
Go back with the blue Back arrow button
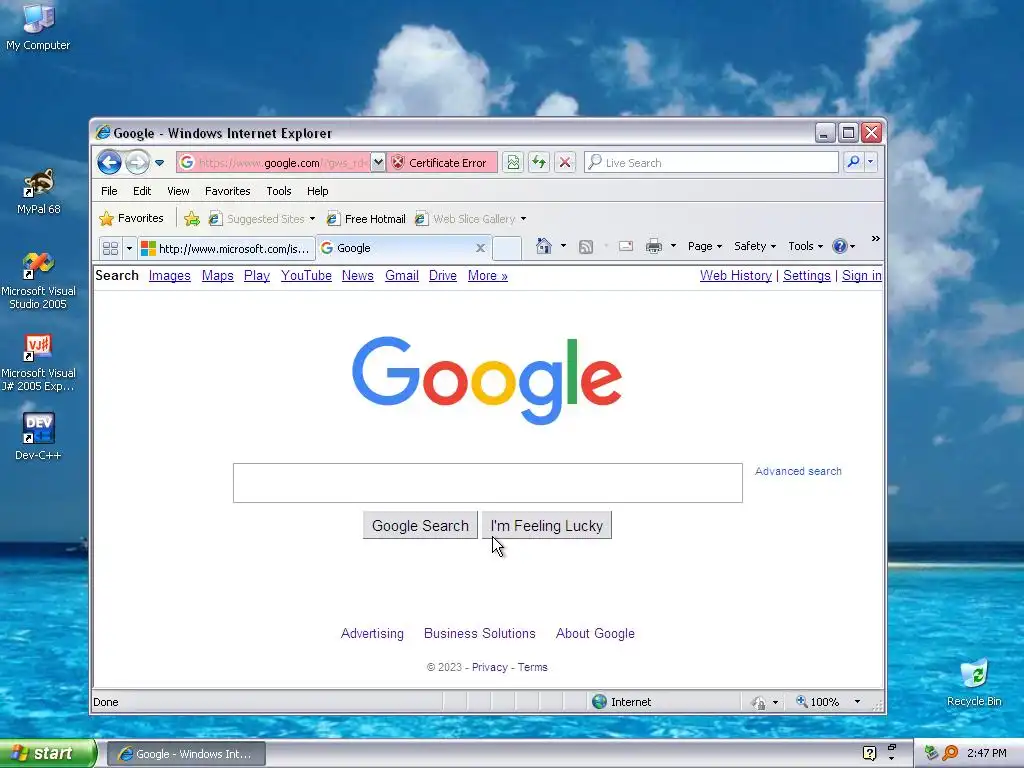[x=109, y=162]
